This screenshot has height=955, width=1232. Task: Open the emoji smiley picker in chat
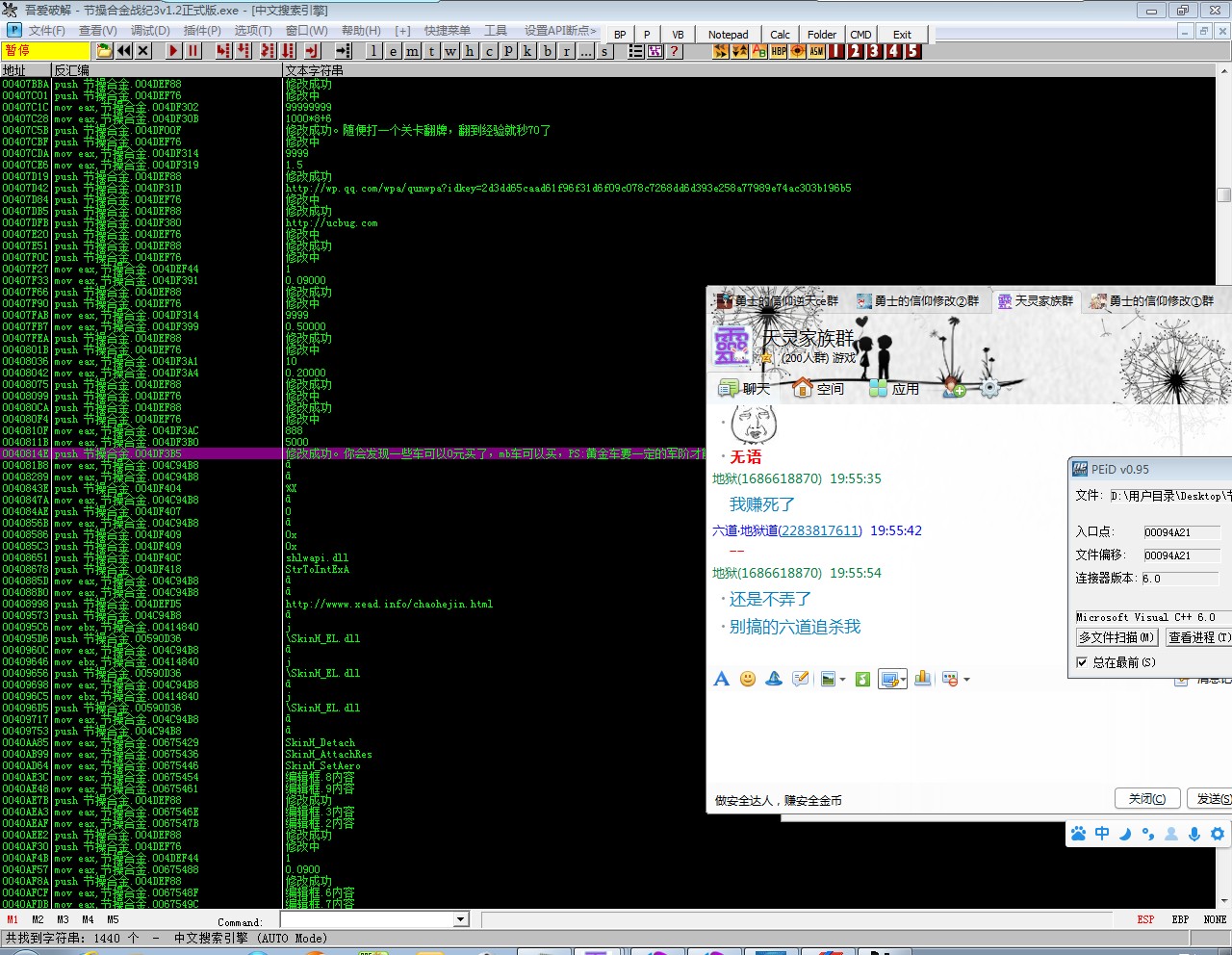click(x=748, y=679)
